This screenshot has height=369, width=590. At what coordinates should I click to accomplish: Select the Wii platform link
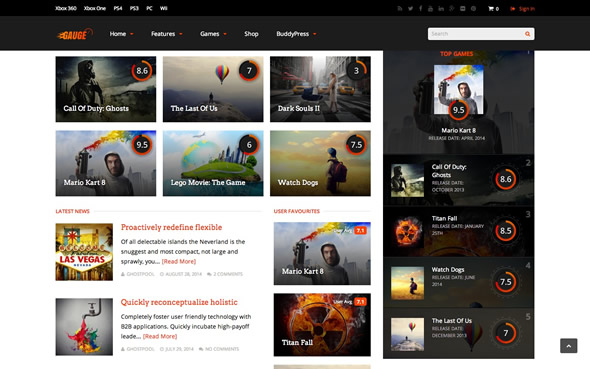pos(163,8)
